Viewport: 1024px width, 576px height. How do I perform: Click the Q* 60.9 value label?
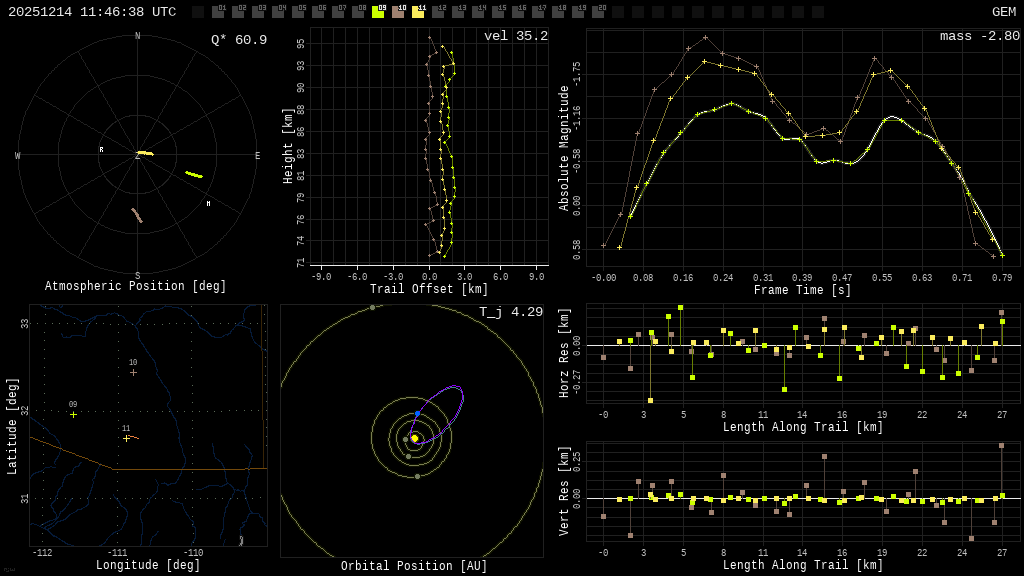tap(238, 40)
